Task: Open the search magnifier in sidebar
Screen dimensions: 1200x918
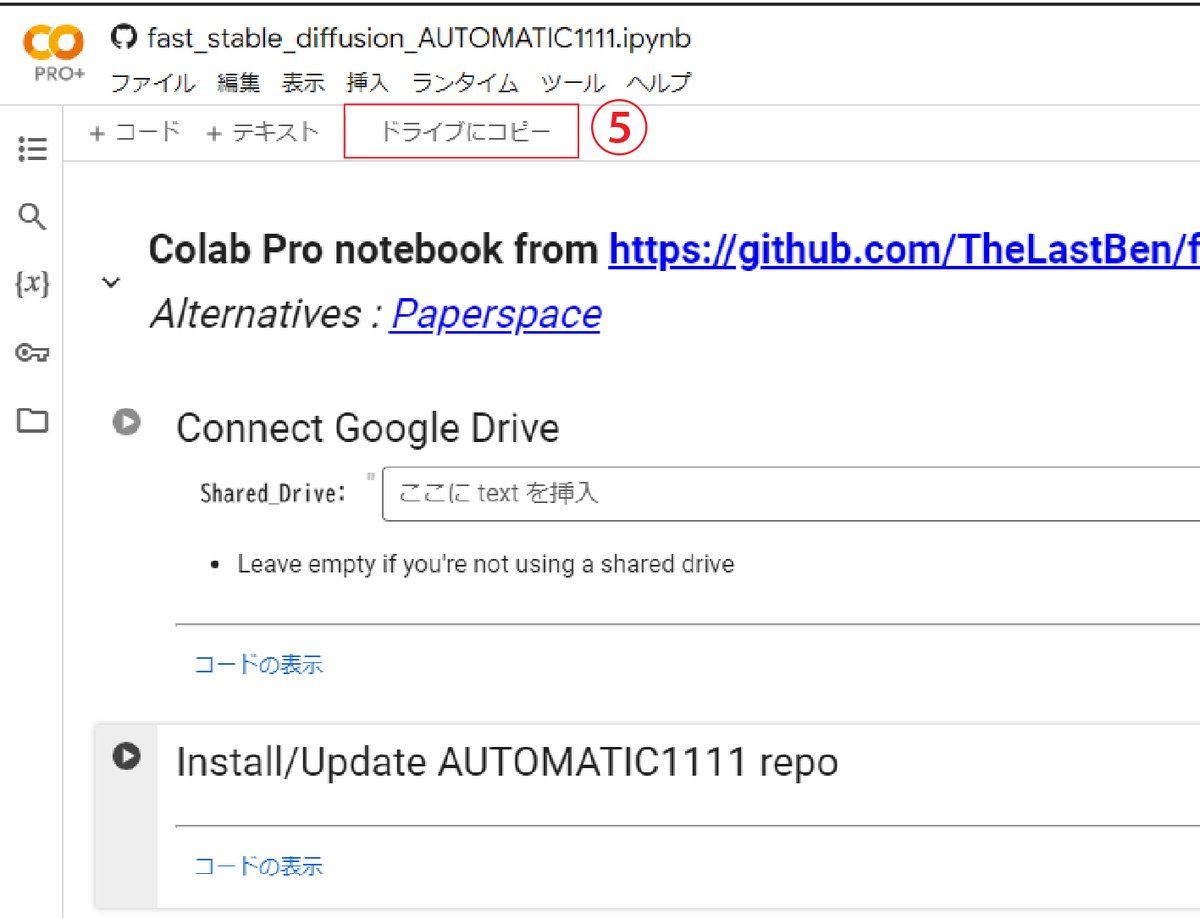Action: point(32,217)
